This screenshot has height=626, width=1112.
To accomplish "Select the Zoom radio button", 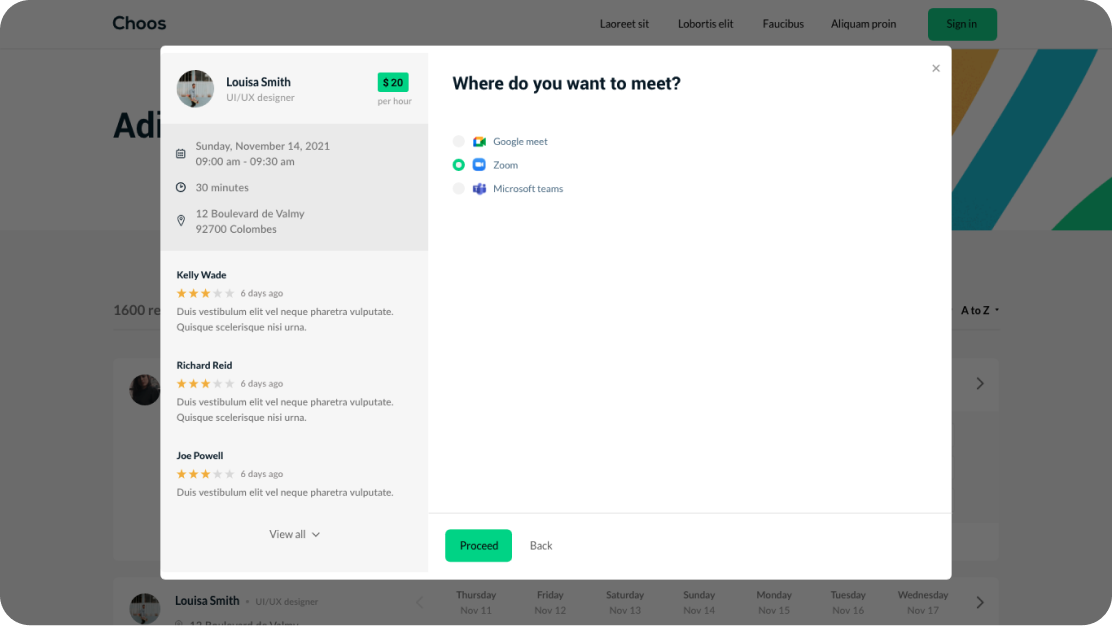I will [459, 165].
